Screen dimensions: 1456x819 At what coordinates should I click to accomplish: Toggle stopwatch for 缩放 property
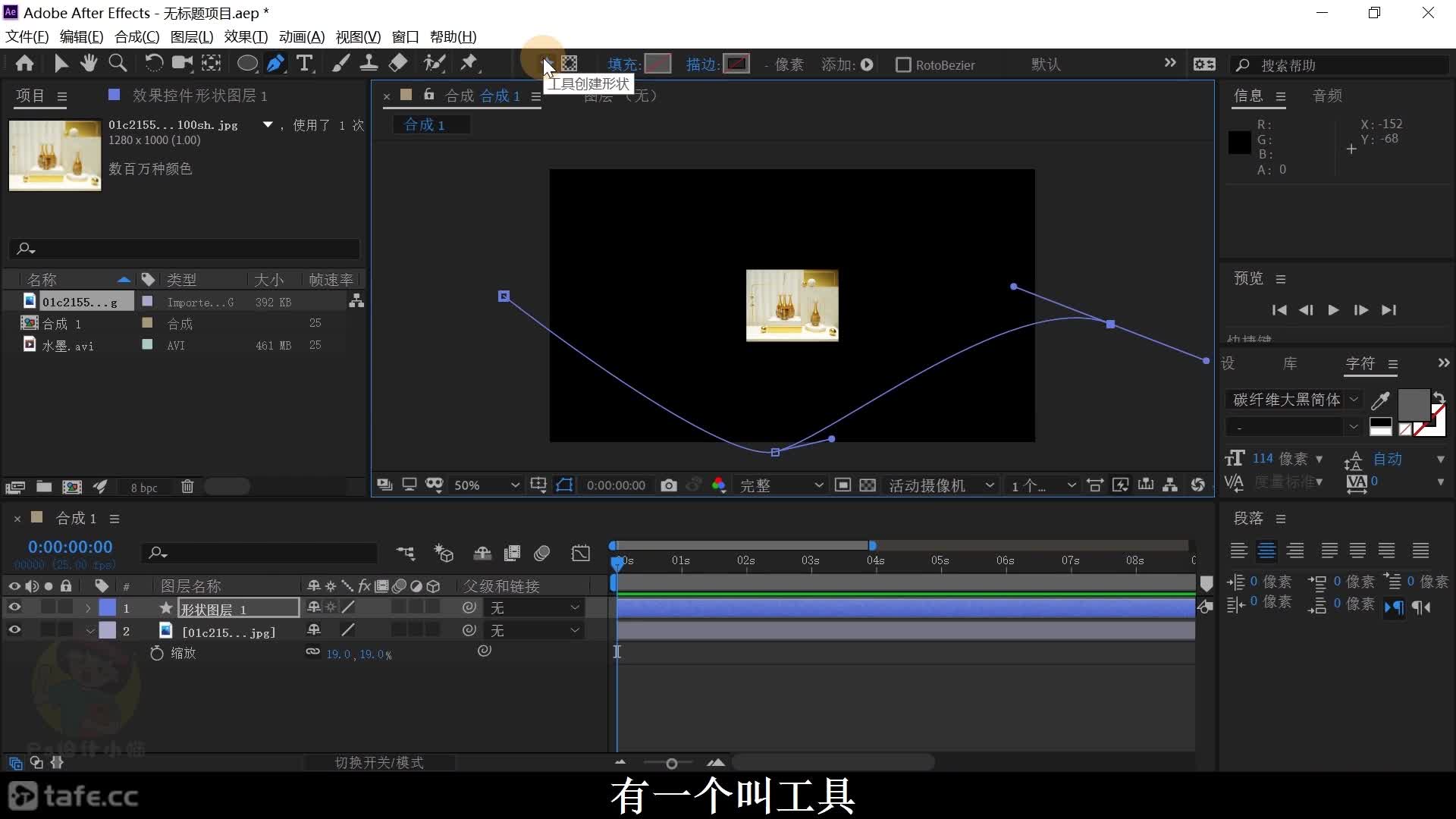pyautogui.click(x=157, y=653)
